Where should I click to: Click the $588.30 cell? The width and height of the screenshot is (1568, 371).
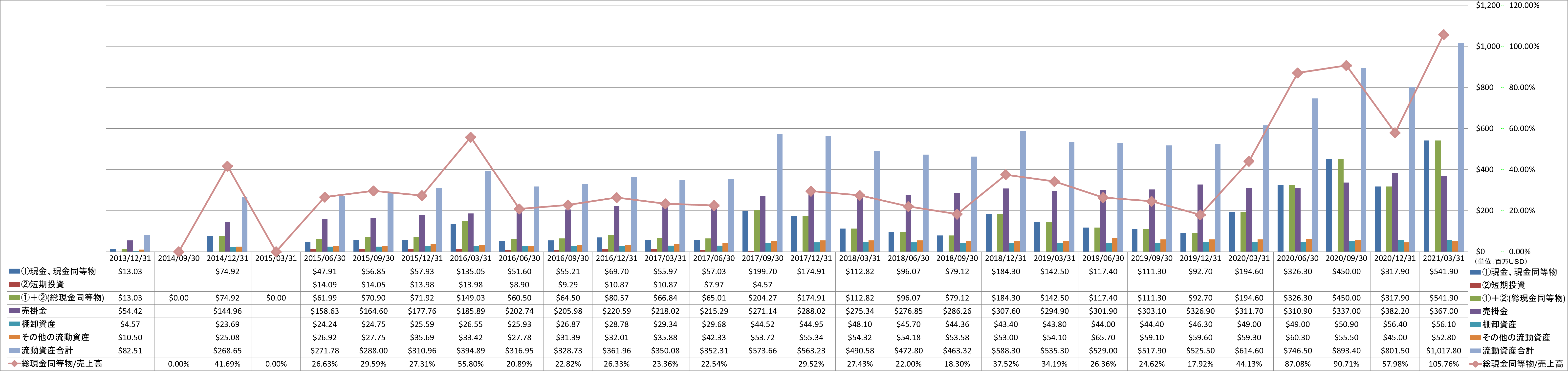click(1005, 351)
